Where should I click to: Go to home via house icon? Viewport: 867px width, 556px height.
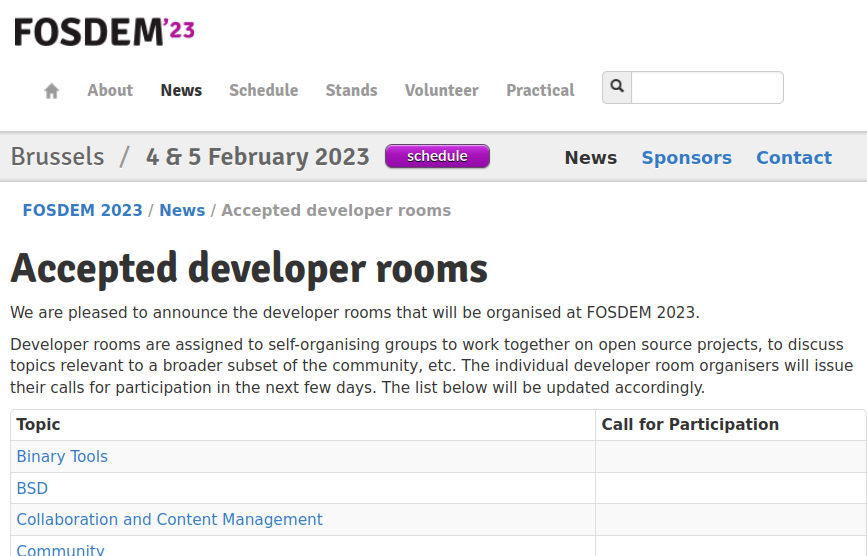(x=51, y=91)
